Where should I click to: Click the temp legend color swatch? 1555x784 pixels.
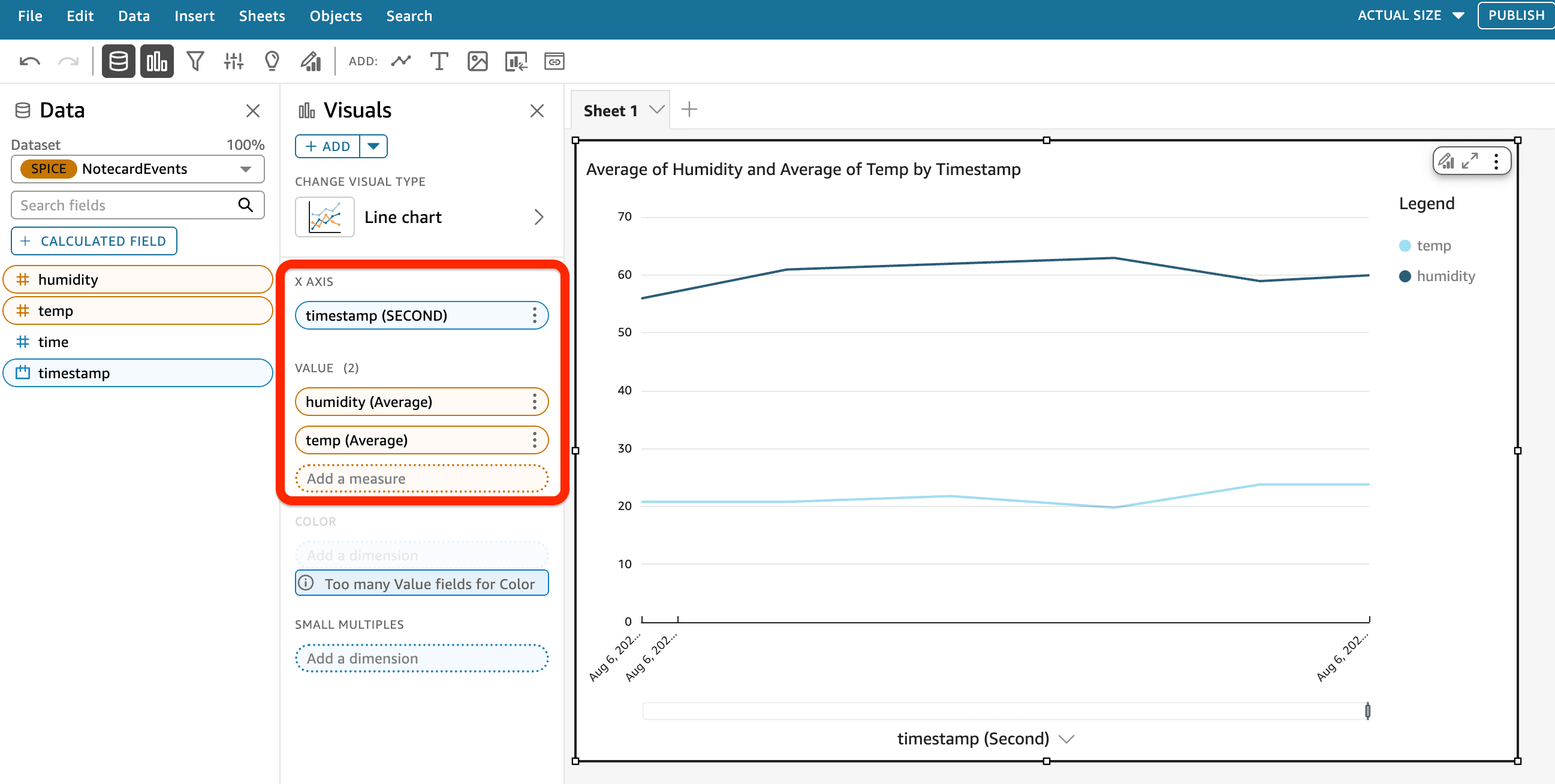click(x=1405, y=246)
